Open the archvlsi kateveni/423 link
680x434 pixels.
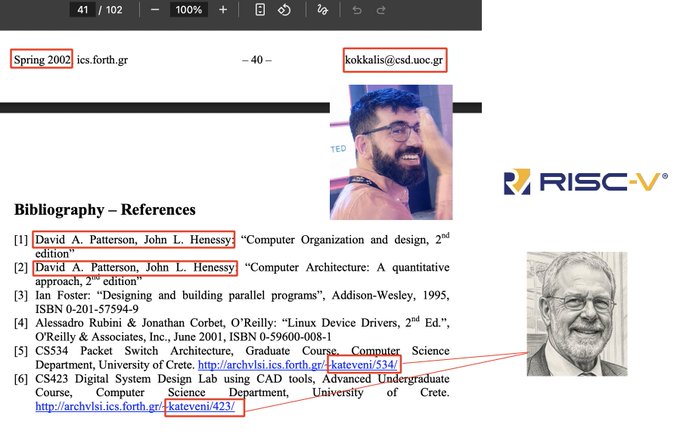pos(135,406)
